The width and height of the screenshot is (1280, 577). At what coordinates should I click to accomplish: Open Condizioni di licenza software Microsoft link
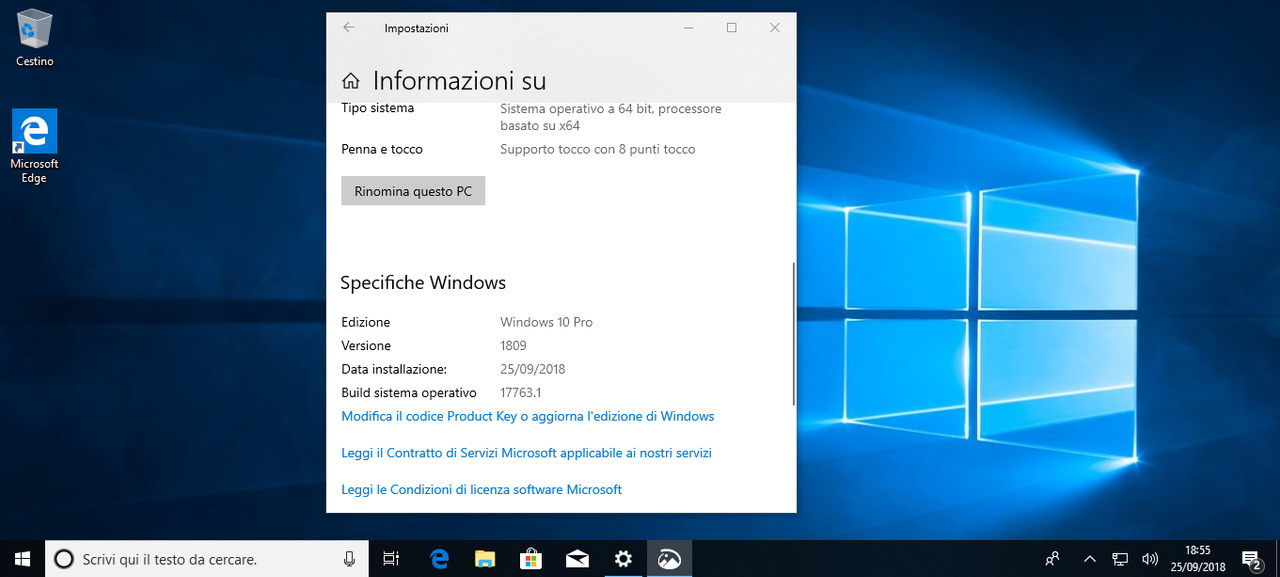coord(481,490)
